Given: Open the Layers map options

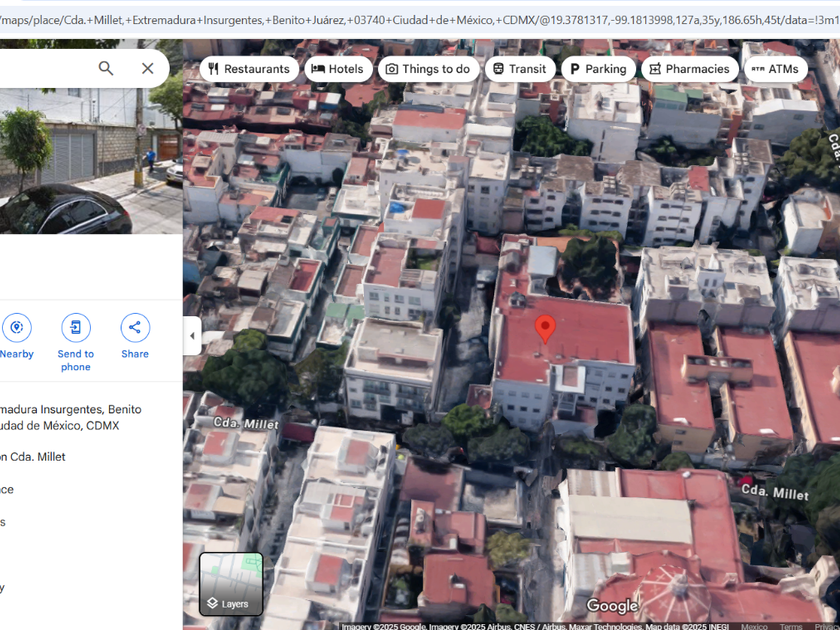Looking at the screenshot, I should point(231,584).
